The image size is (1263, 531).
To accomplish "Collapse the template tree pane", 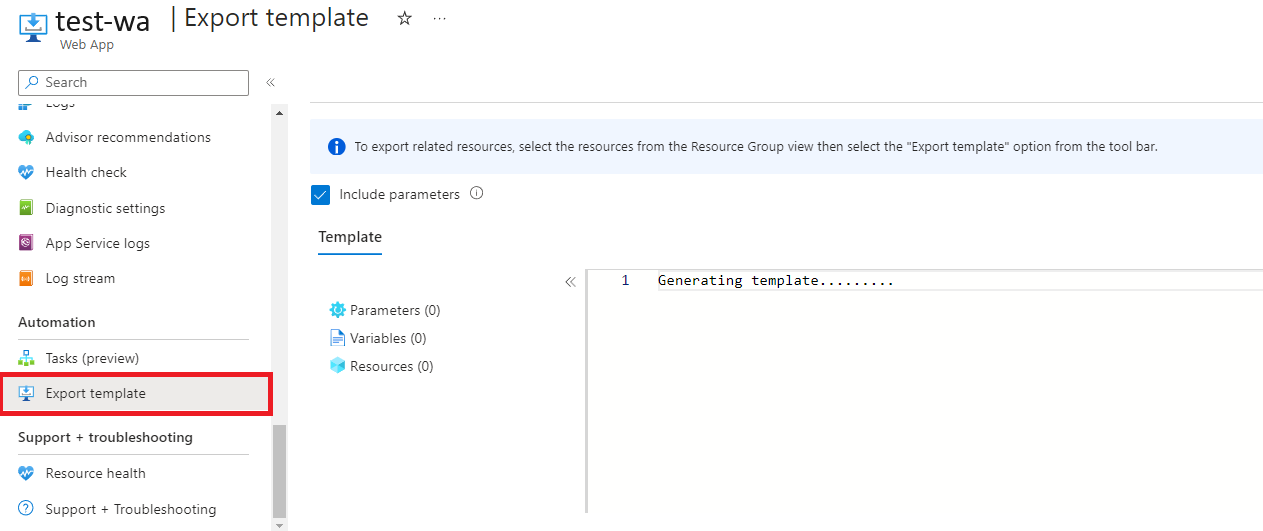I will pos(570,282).
